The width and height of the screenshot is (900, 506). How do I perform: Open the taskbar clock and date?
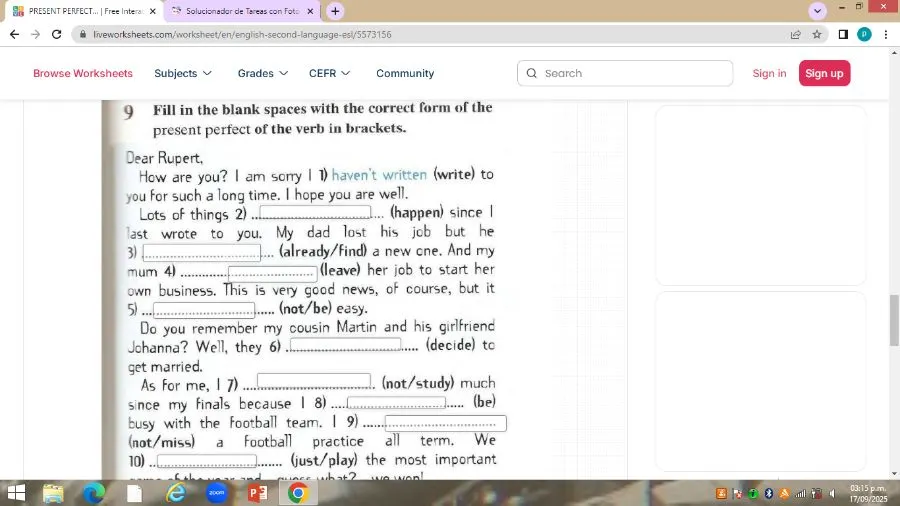coord(868,493)
